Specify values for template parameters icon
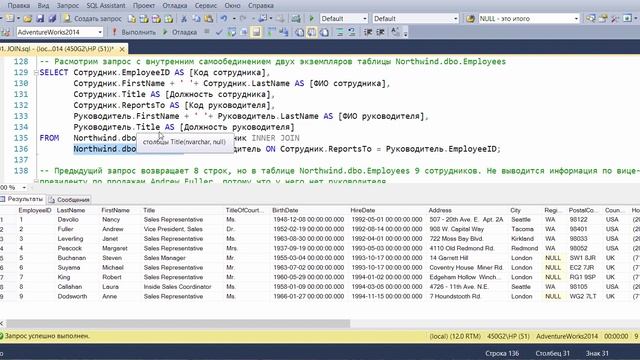Viewport: 640px width, 360px height. tap(395, 32)
